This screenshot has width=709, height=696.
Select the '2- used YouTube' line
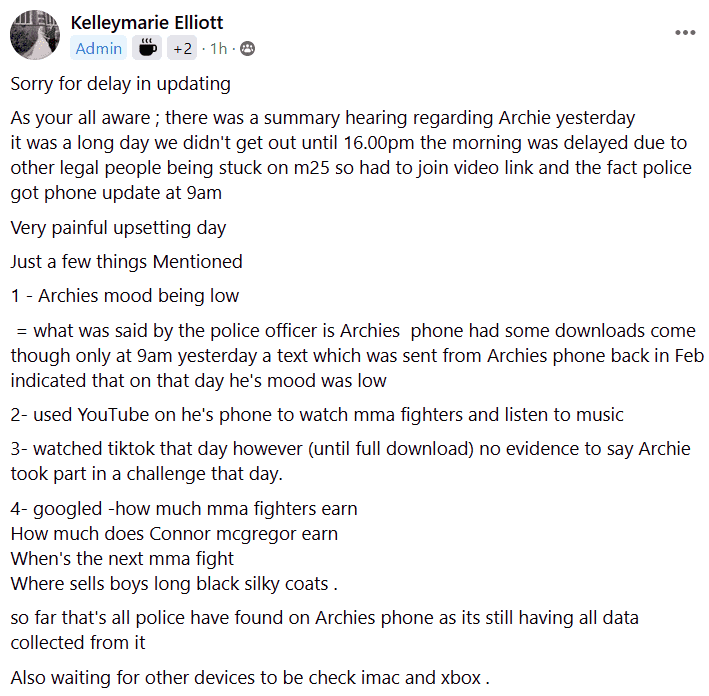tap(317, 415)
